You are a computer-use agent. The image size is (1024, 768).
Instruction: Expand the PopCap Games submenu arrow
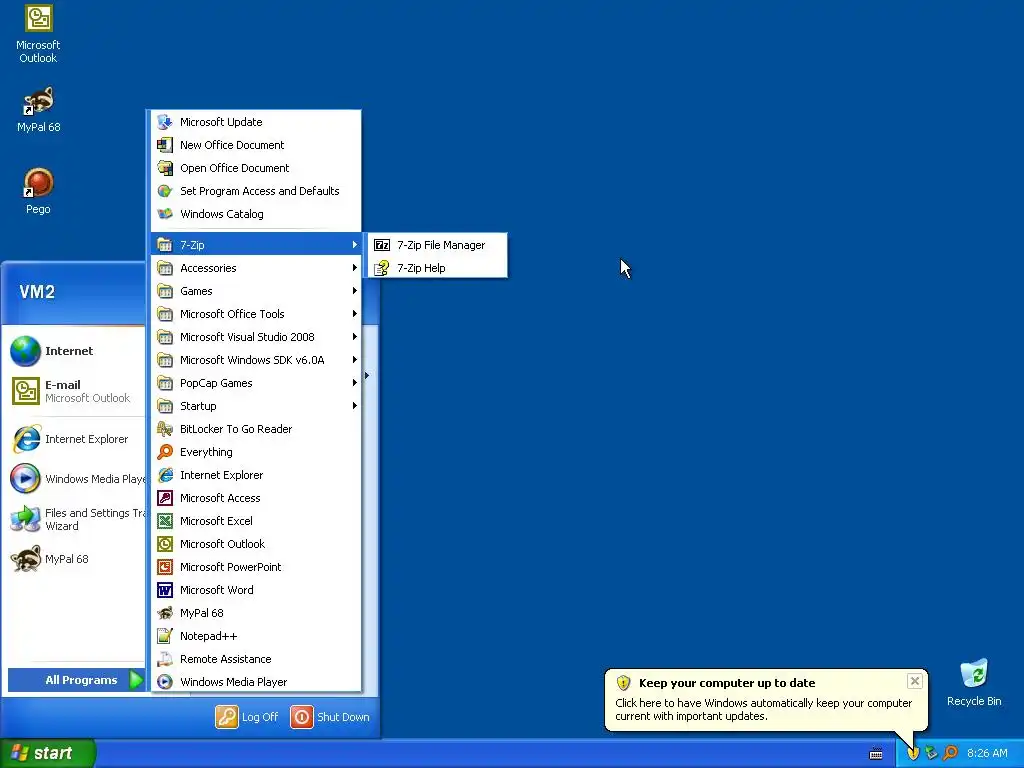(355, 383)
